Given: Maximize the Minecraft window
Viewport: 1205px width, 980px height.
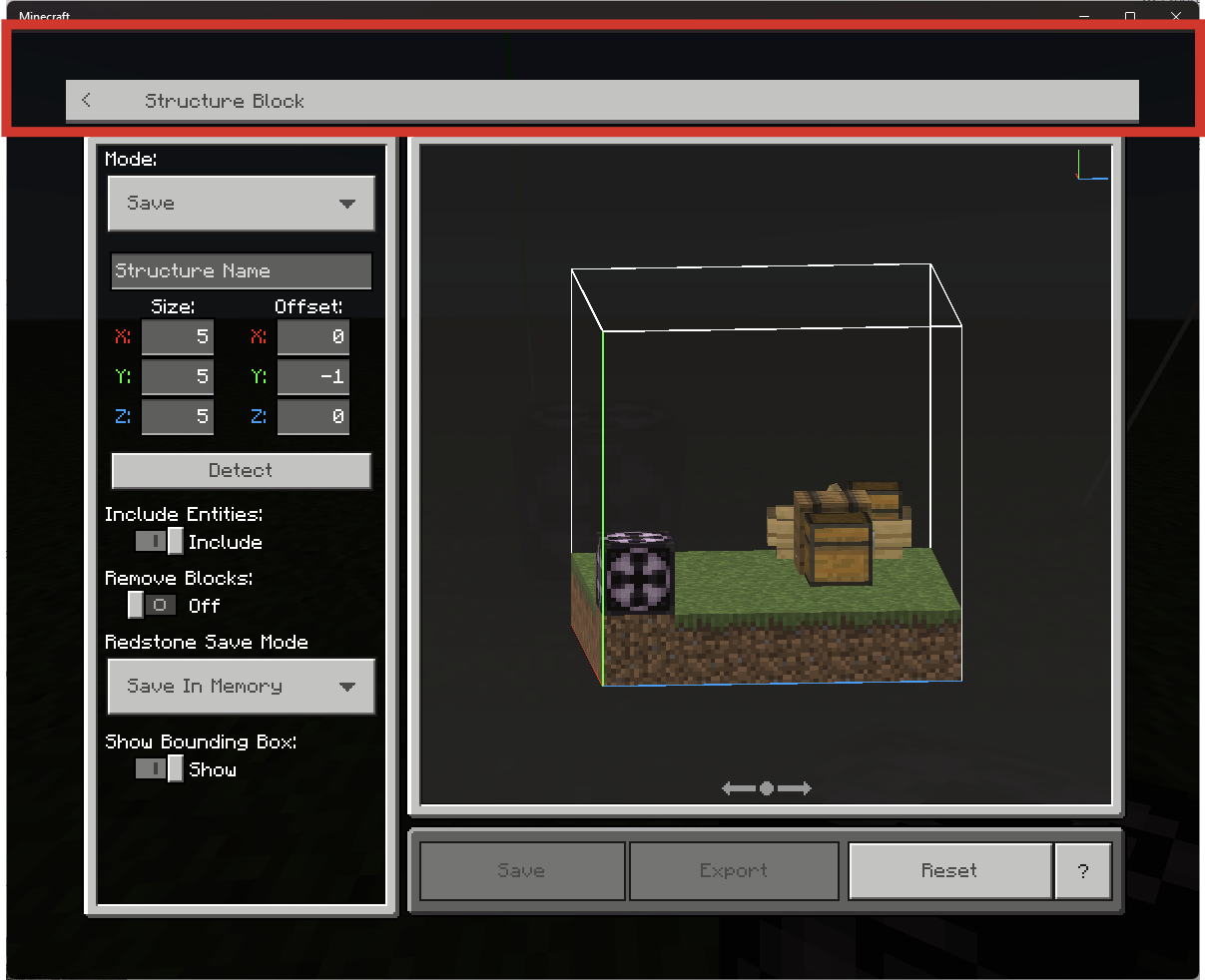Looking at the screenshot, I should (x=1130, y=16).
